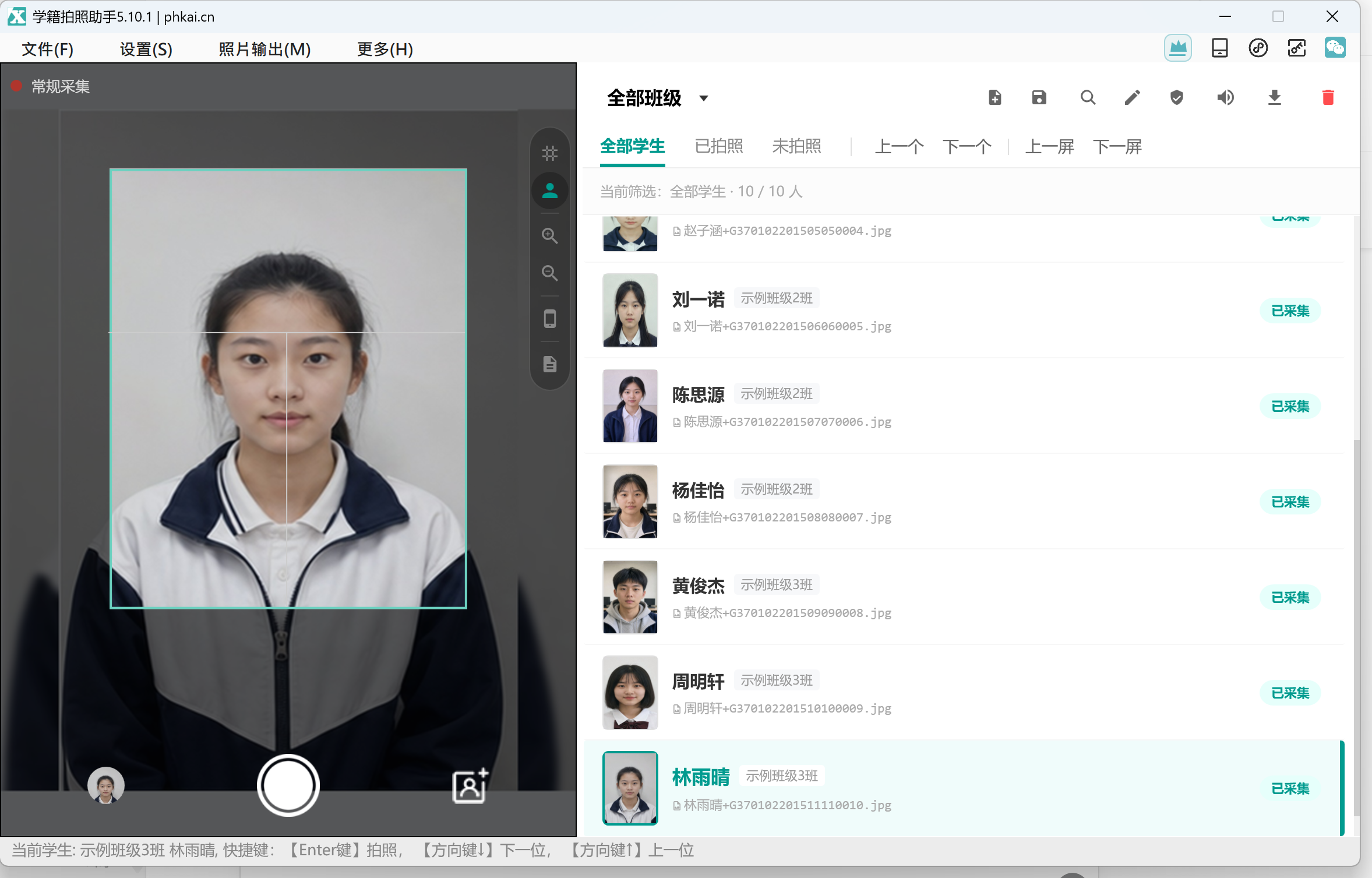Image resolution: width=1372 pixels, height=878 pixels.
Task: Expand the 全部班级 class dropdown
Action: click(657, 98)
